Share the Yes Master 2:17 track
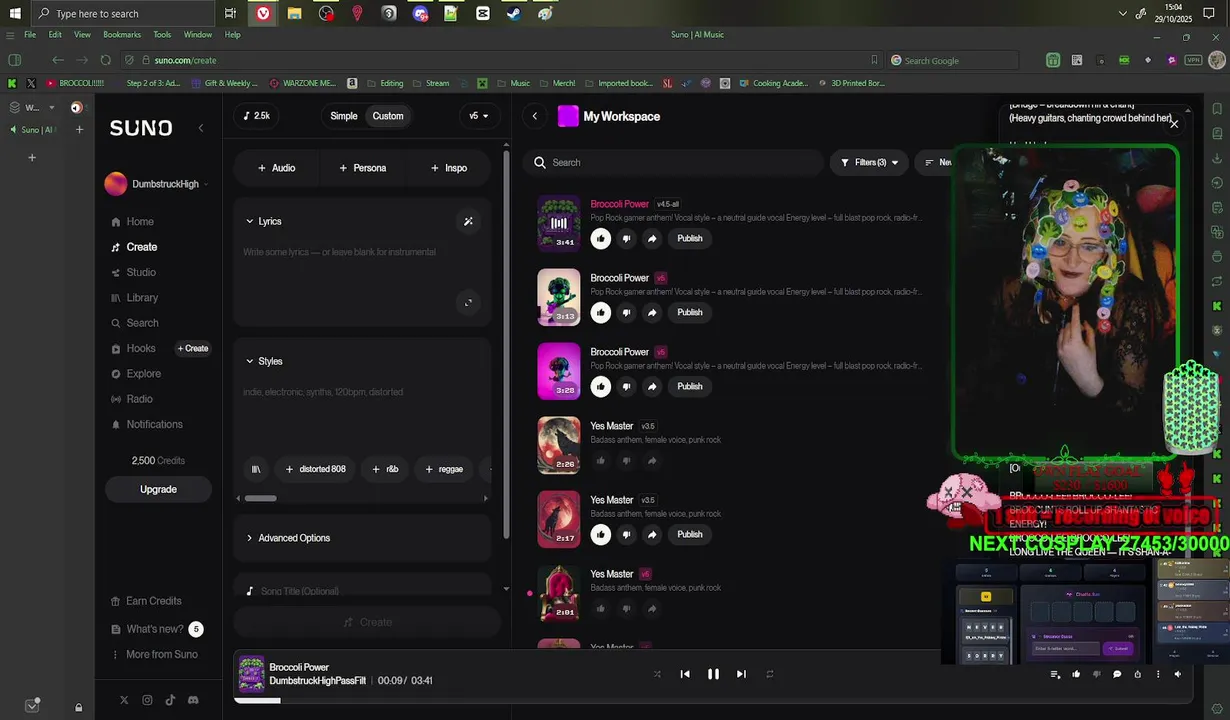The width and height of the screenshot is (1230, 720). [652, 534]
